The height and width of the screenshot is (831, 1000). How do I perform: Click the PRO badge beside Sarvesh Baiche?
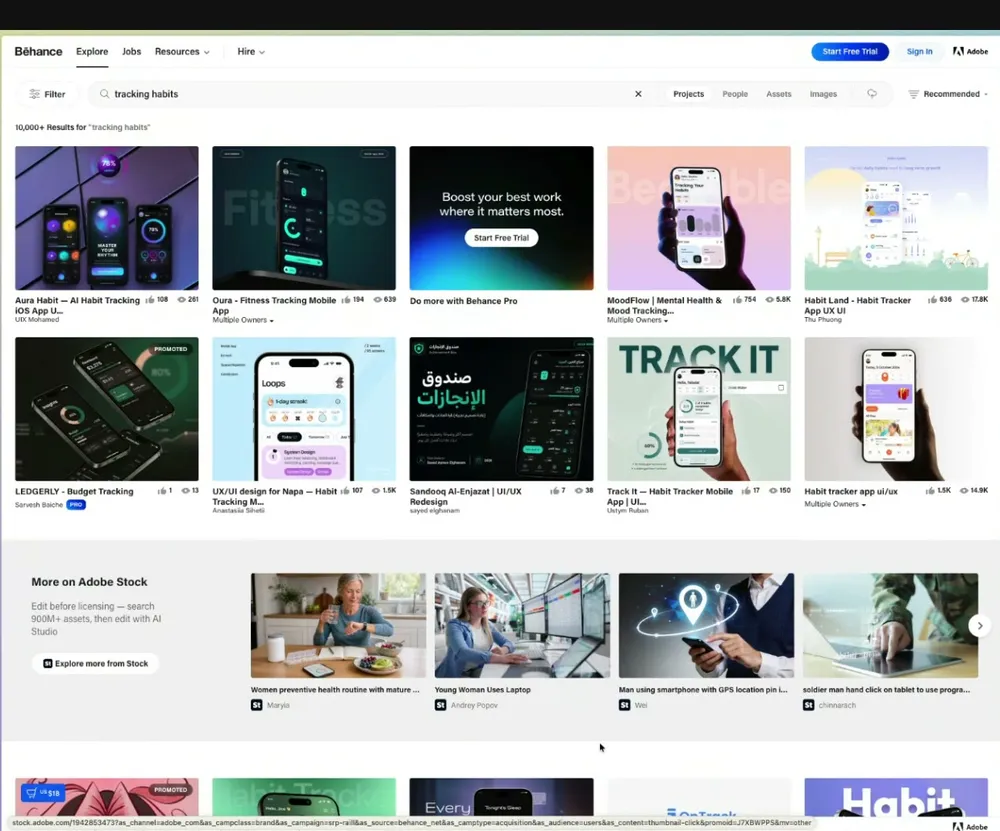(76, 504)
